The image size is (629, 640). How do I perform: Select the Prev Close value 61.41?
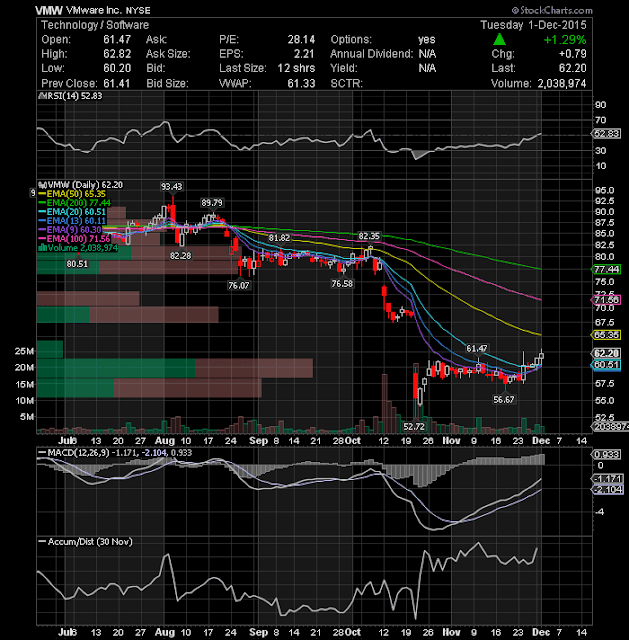[117, 83]
